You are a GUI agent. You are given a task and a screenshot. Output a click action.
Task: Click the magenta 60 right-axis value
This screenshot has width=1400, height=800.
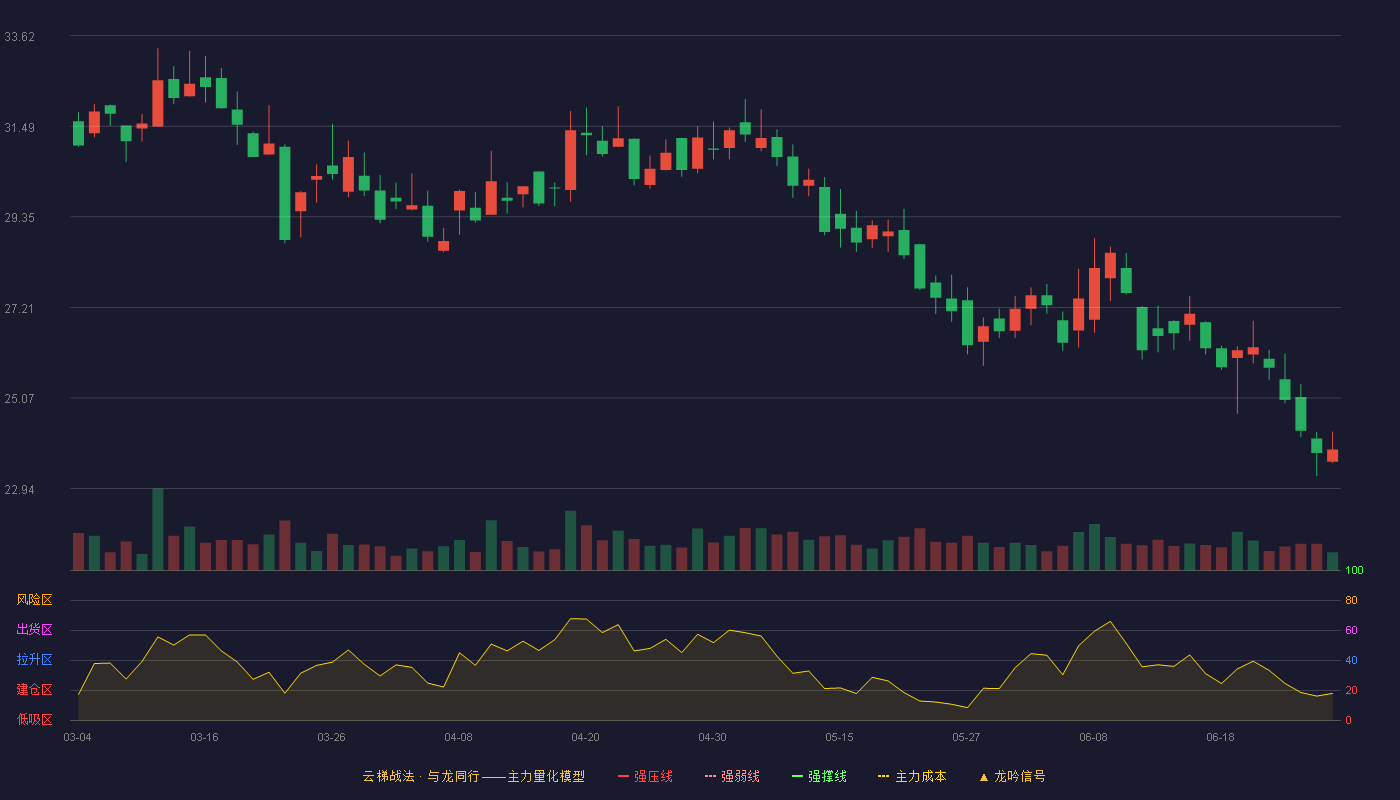click(1351, 631)
